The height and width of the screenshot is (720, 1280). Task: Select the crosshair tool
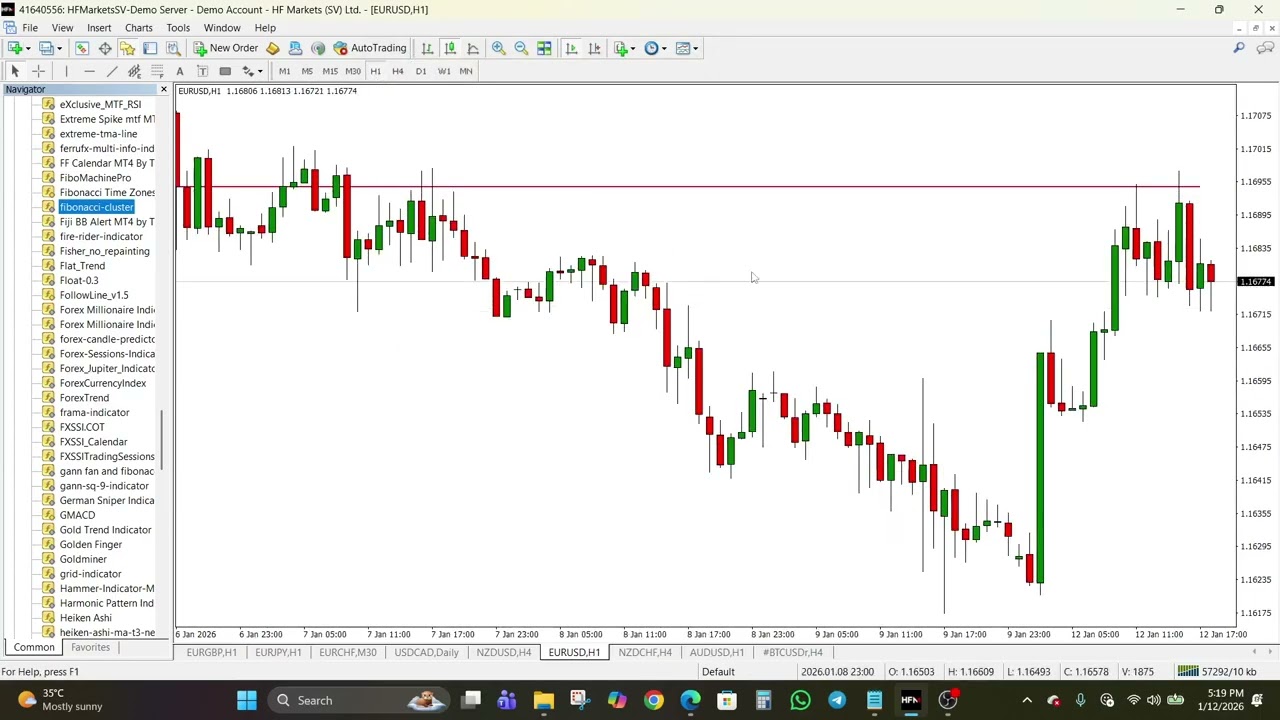[38, 71]
